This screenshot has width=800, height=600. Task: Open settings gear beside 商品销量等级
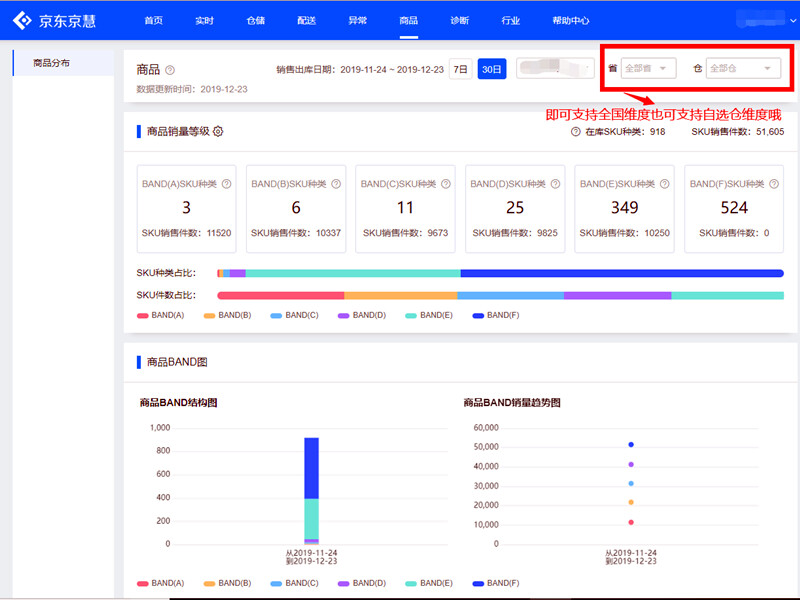(218, 131)
